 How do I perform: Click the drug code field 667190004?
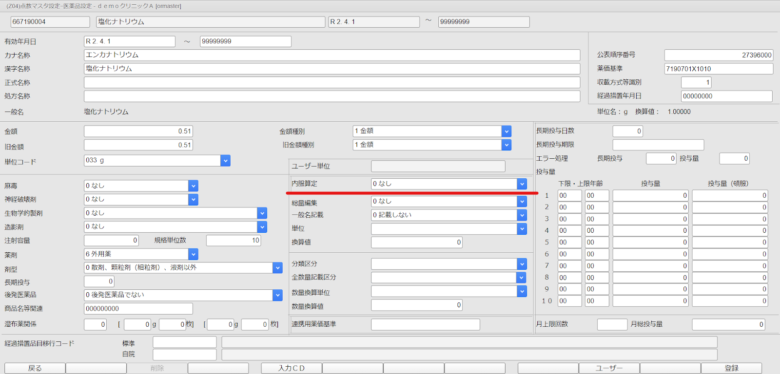pos(50,22)
